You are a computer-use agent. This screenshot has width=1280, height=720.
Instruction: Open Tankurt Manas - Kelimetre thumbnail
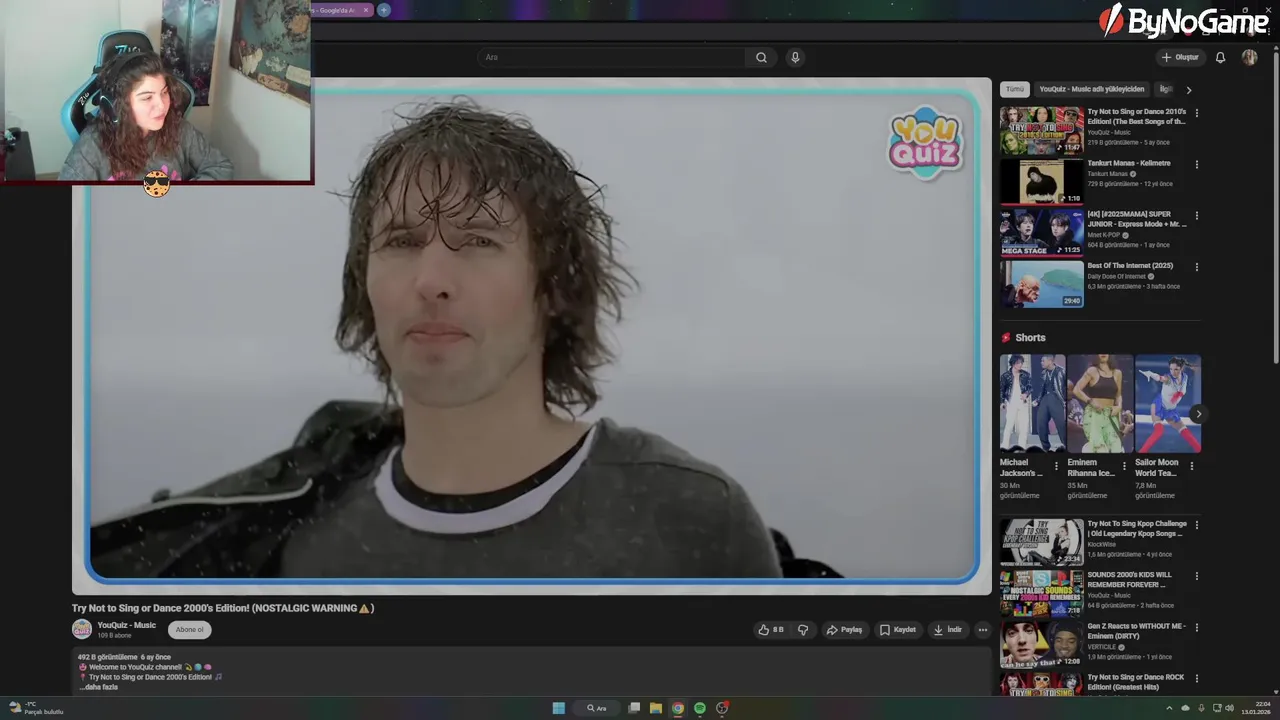point(1041,181)
